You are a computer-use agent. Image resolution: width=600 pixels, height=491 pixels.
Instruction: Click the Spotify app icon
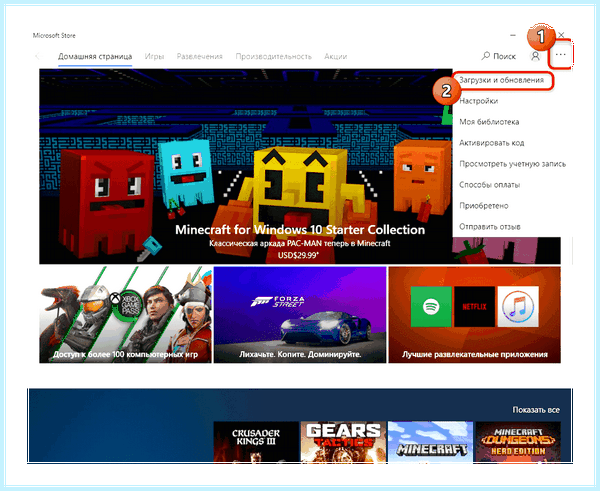point(431,307)
